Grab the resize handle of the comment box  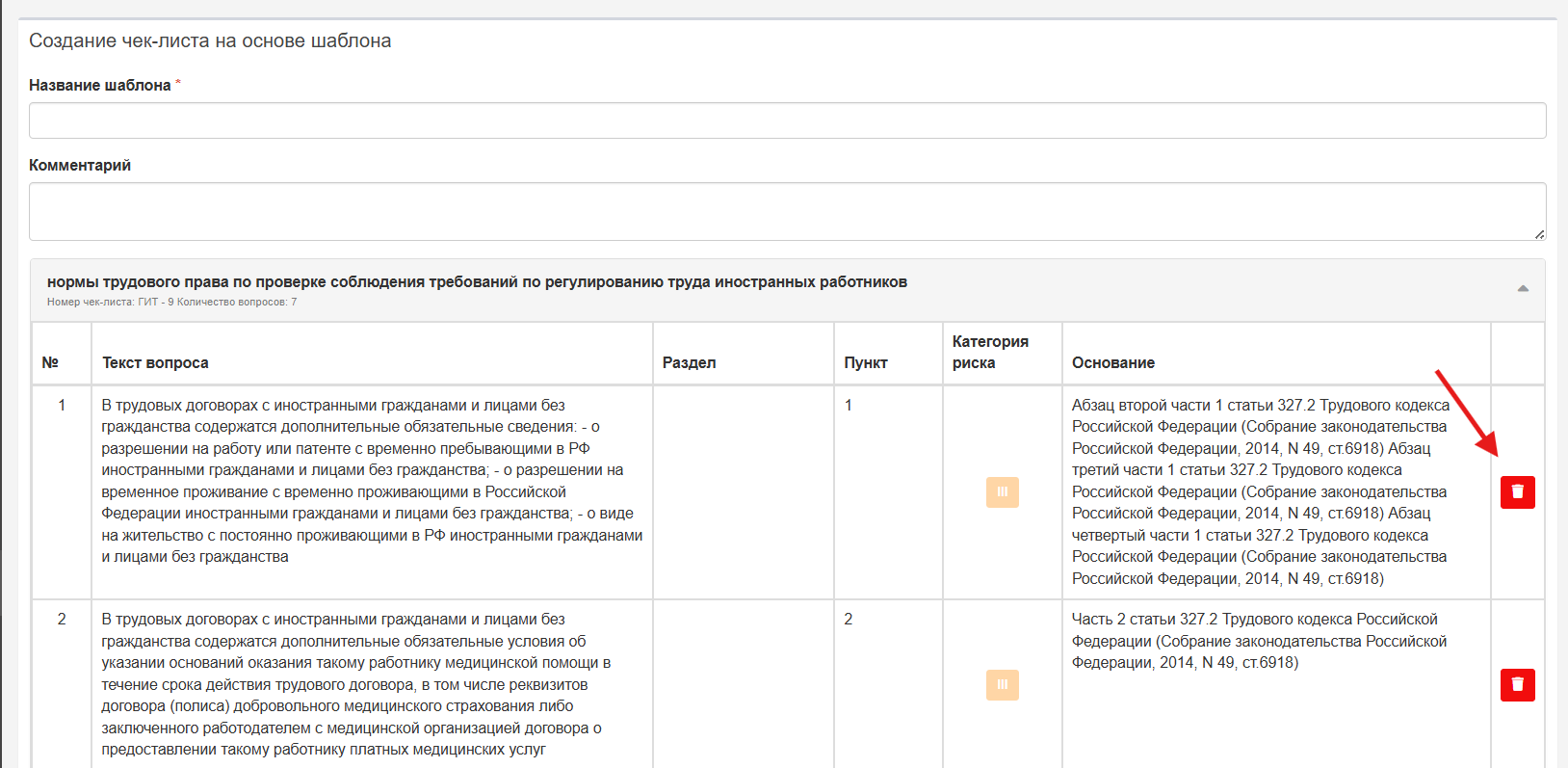pyautogui.click(x=1539, y=234)
